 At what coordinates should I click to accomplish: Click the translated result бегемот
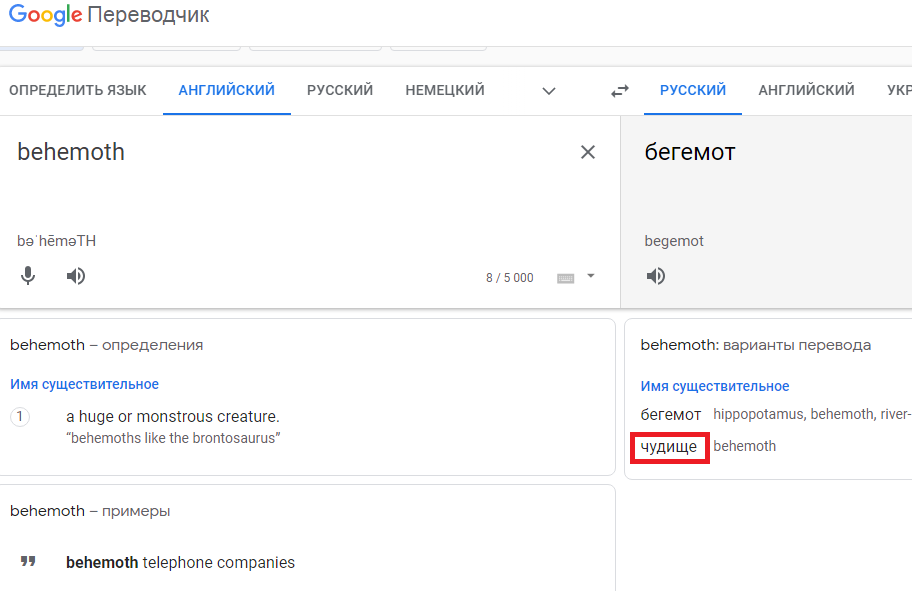(x=690, y=152)
